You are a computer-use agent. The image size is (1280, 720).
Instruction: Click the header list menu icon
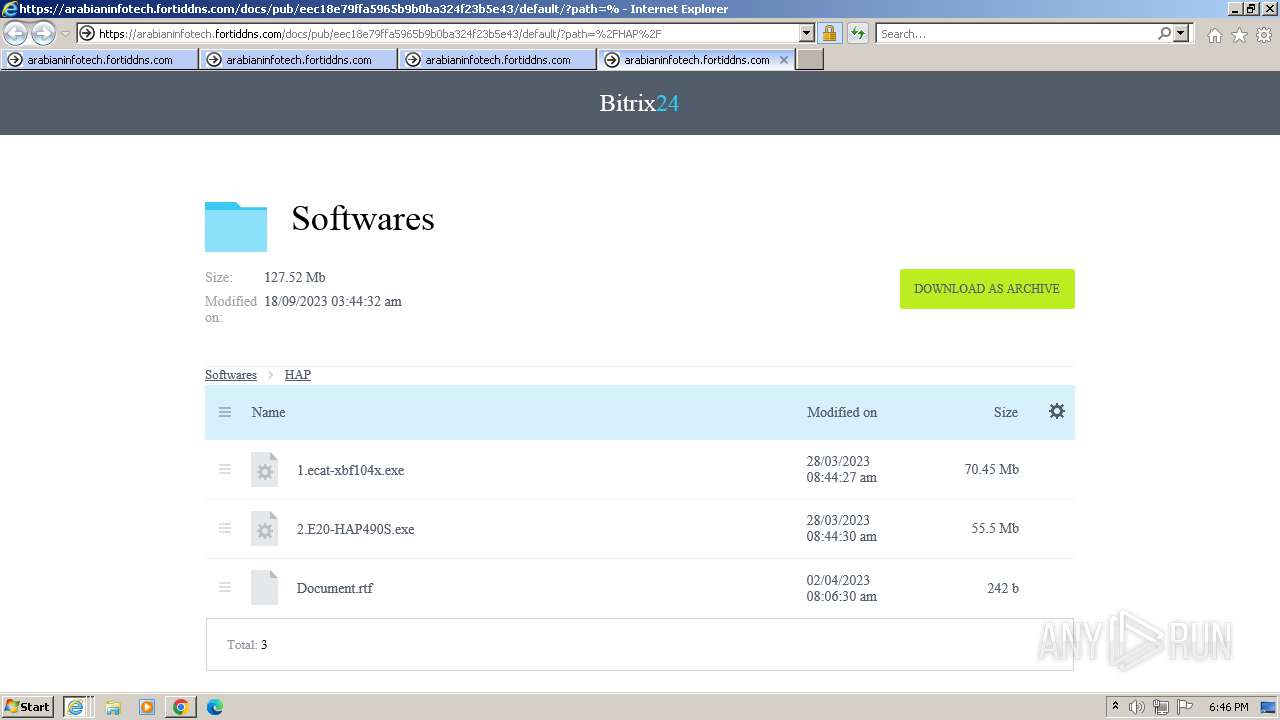pyautogui.click(x=225, y=412)
